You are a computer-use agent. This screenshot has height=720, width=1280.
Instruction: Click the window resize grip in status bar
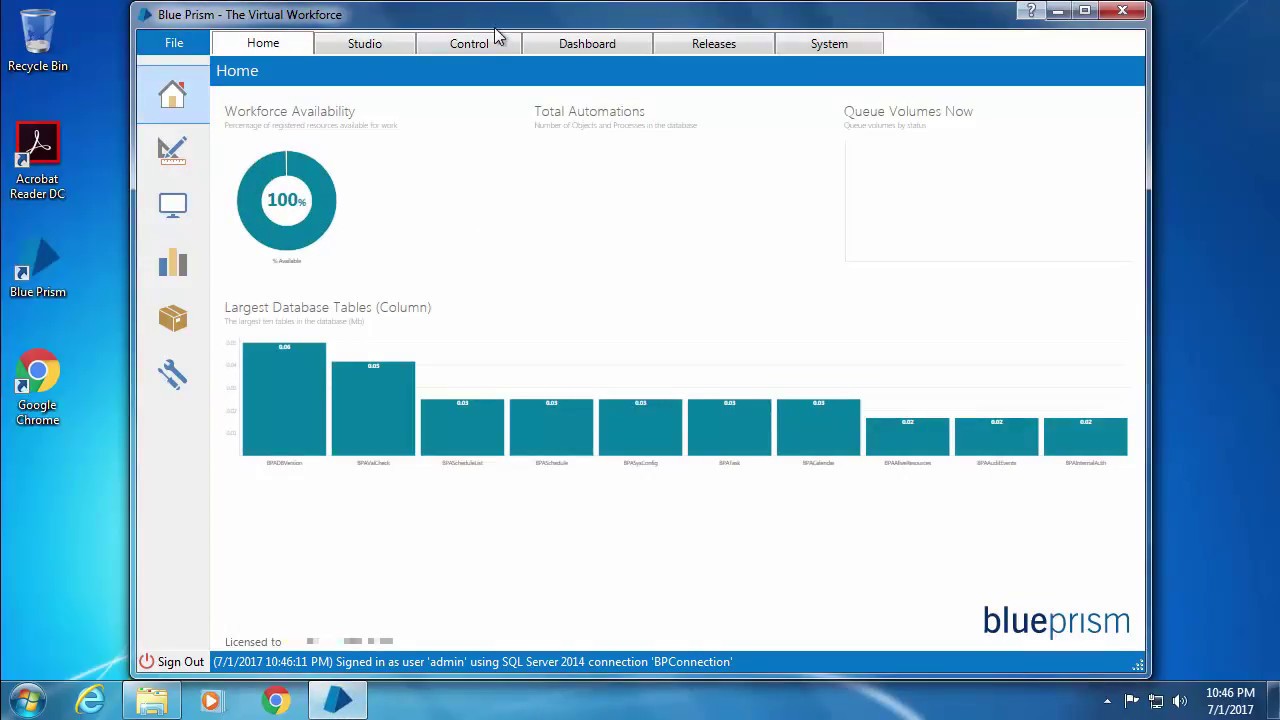tap(1137, 665)
